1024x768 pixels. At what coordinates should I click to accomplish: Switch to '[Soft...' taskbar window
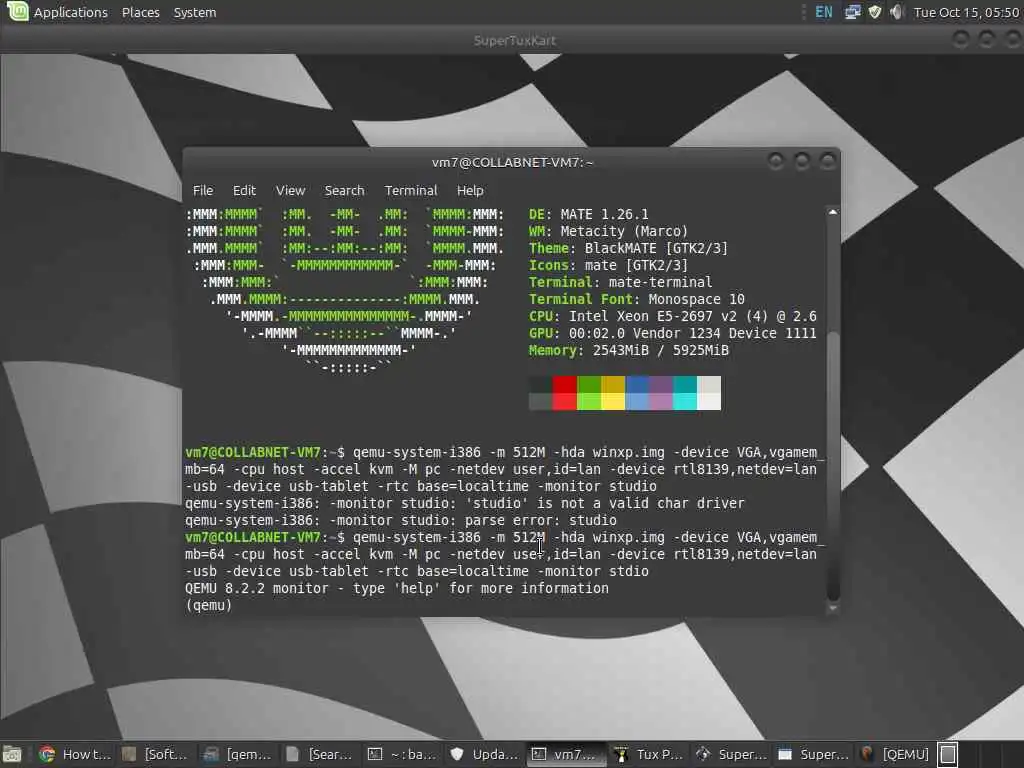(157, 754)
